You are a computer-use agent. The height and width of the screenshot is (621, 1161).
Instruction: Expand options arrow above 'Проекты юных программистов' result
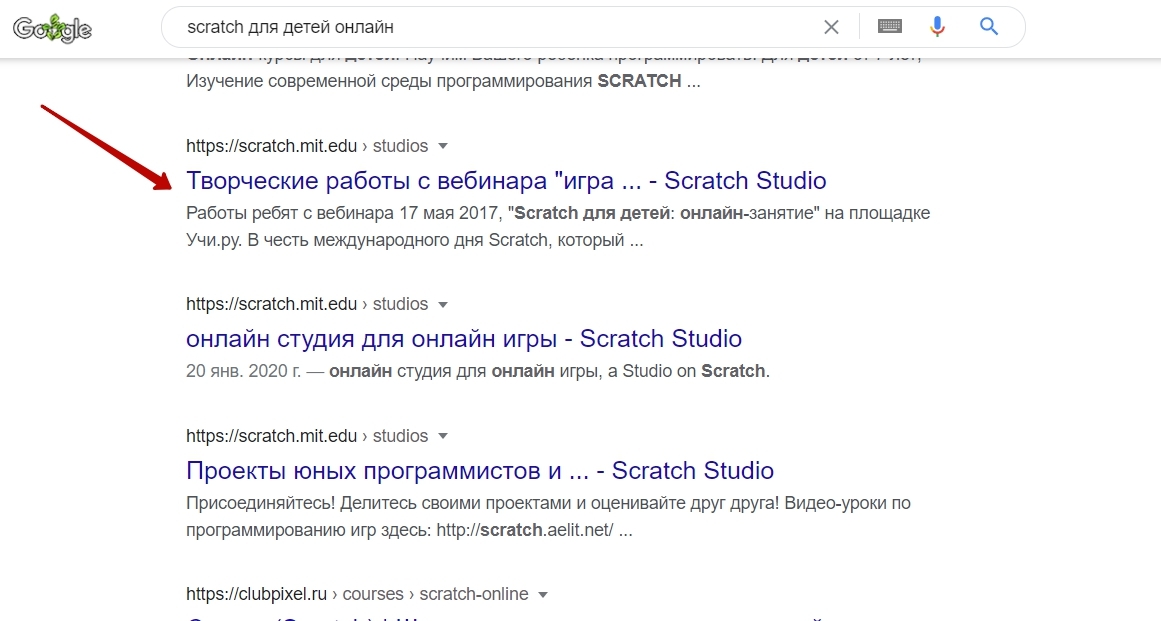443,436
